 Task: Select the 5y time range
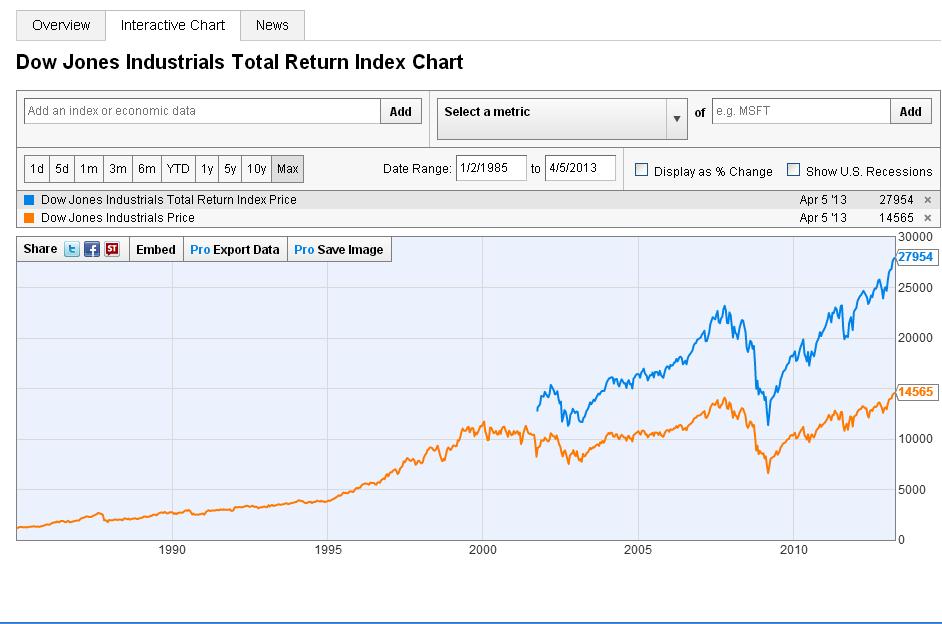click(230, 169)
